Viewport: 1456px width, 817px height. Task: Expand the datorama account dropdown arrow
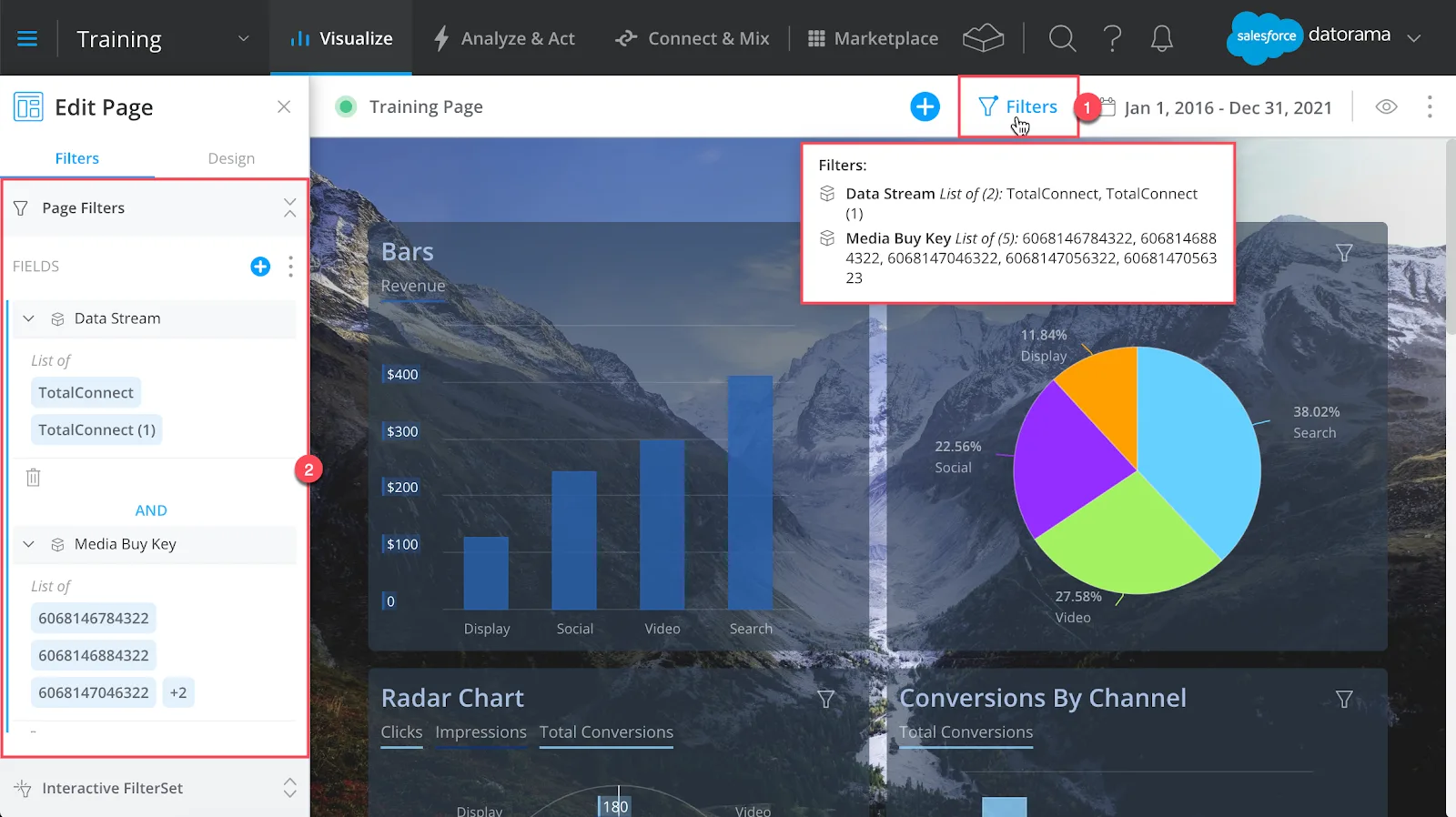point(1414,38)
